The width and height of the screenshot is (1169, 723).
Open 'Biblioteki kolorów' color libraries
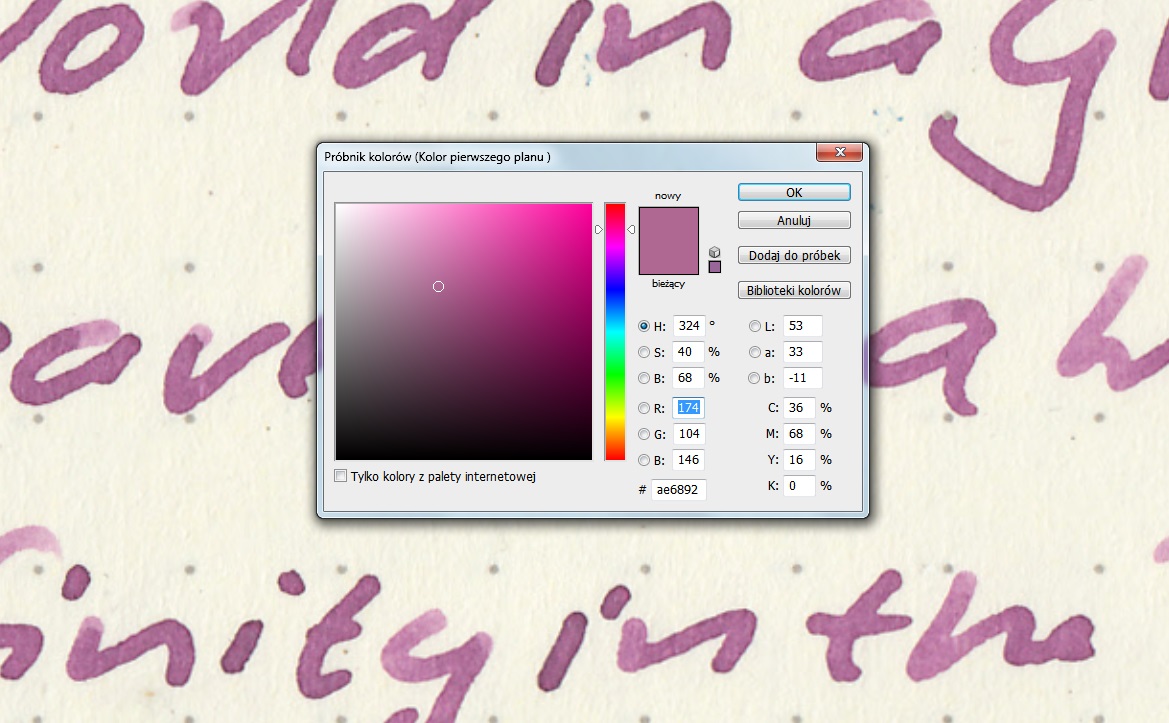794,291
